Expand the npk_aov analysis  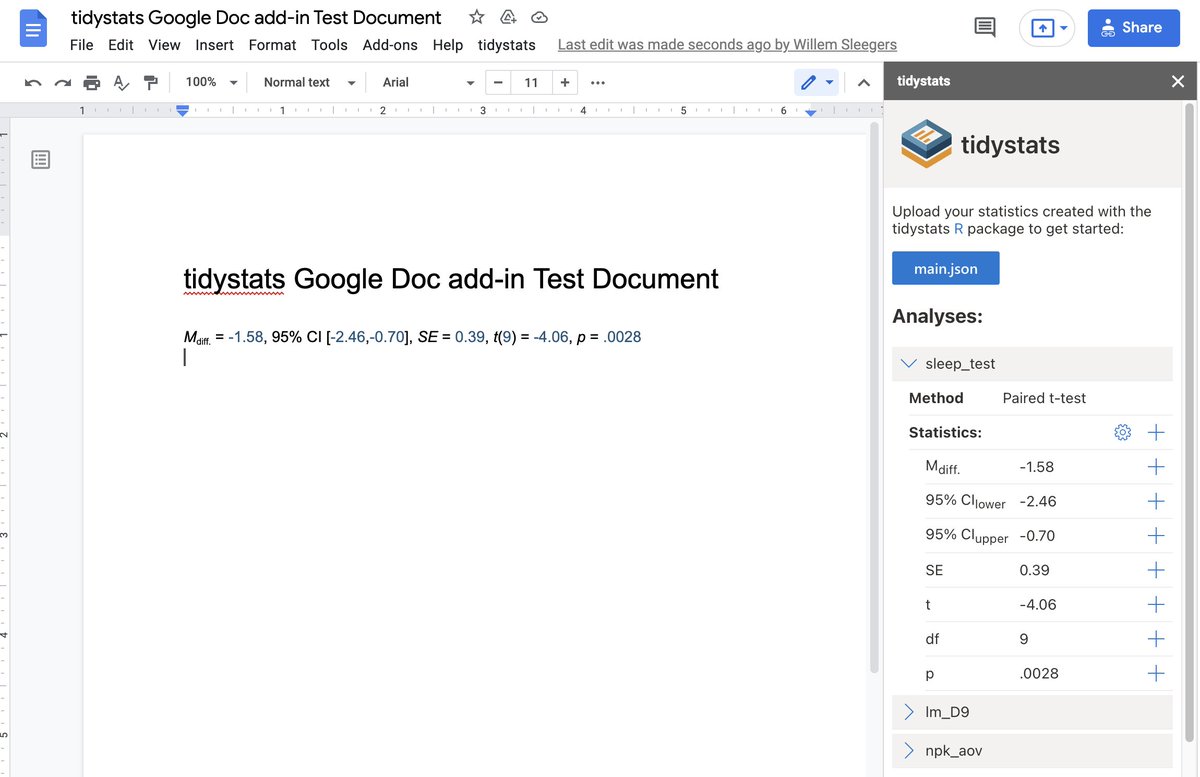pos(1032,750)
